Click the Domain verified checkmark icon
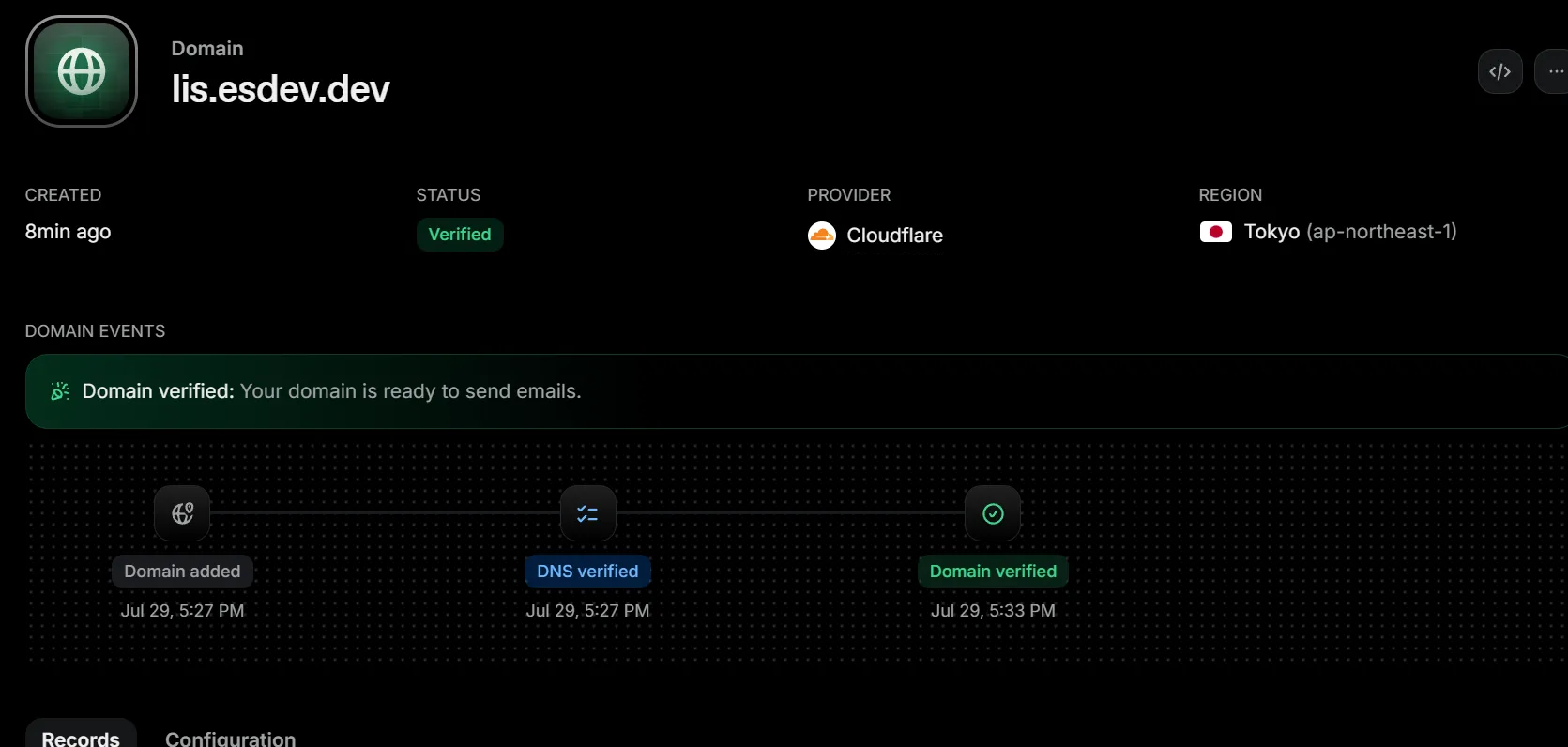This screenshot has width=1568, height=747. click(993, 513)
